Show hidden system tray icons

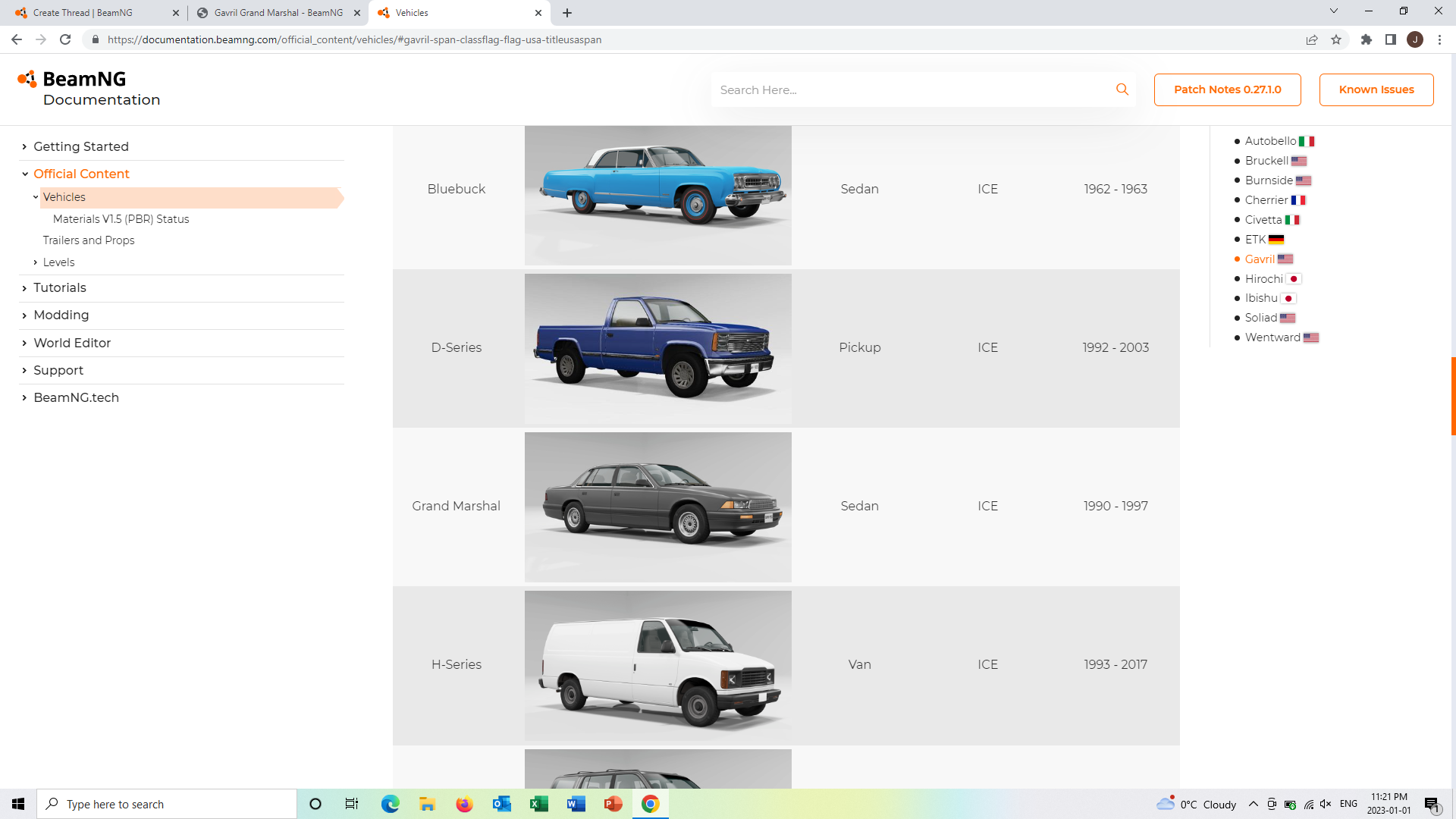pyautogui.click(x=1254, y=804)
